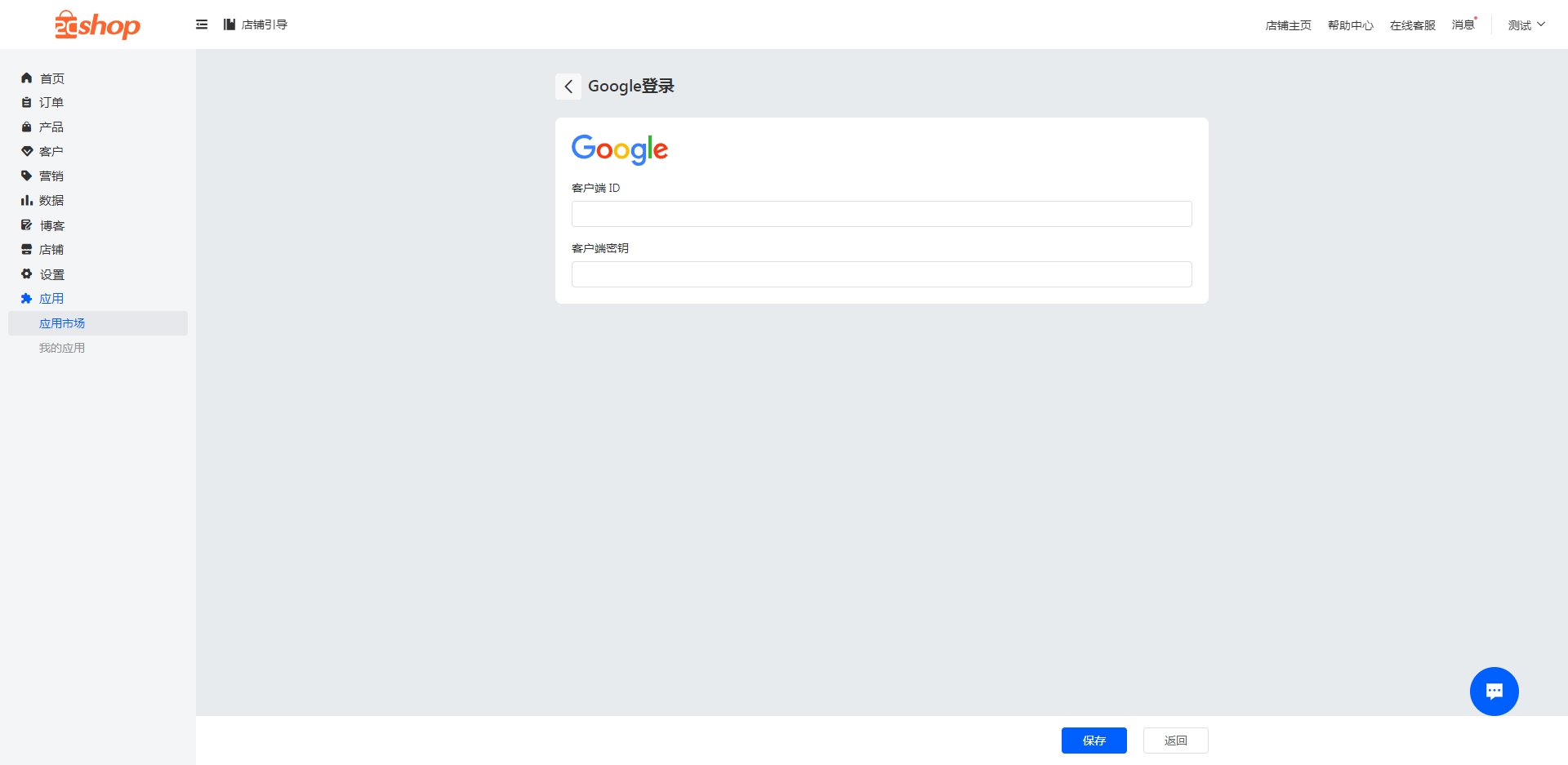The height and width of the screenshot is (765, 1568).
Task: Select the 应用市场 submenu item
Action: 98,323
